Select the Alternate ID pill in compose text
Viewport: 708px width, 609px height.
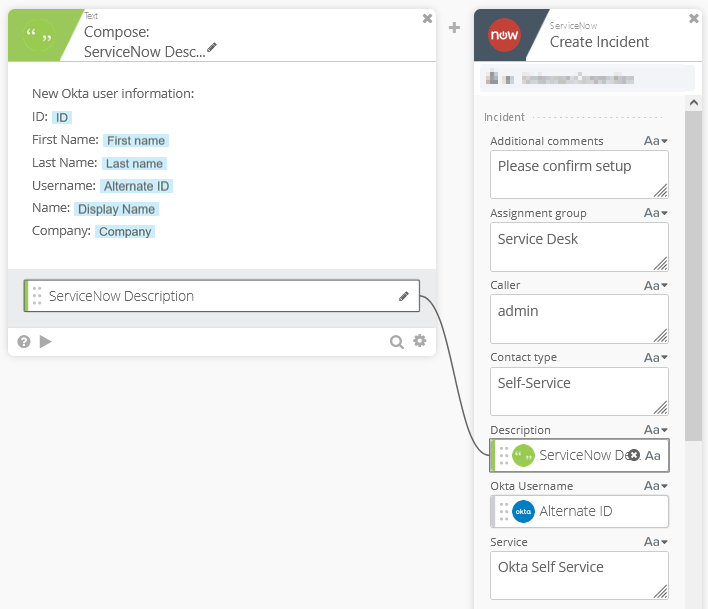click(136, 186)
